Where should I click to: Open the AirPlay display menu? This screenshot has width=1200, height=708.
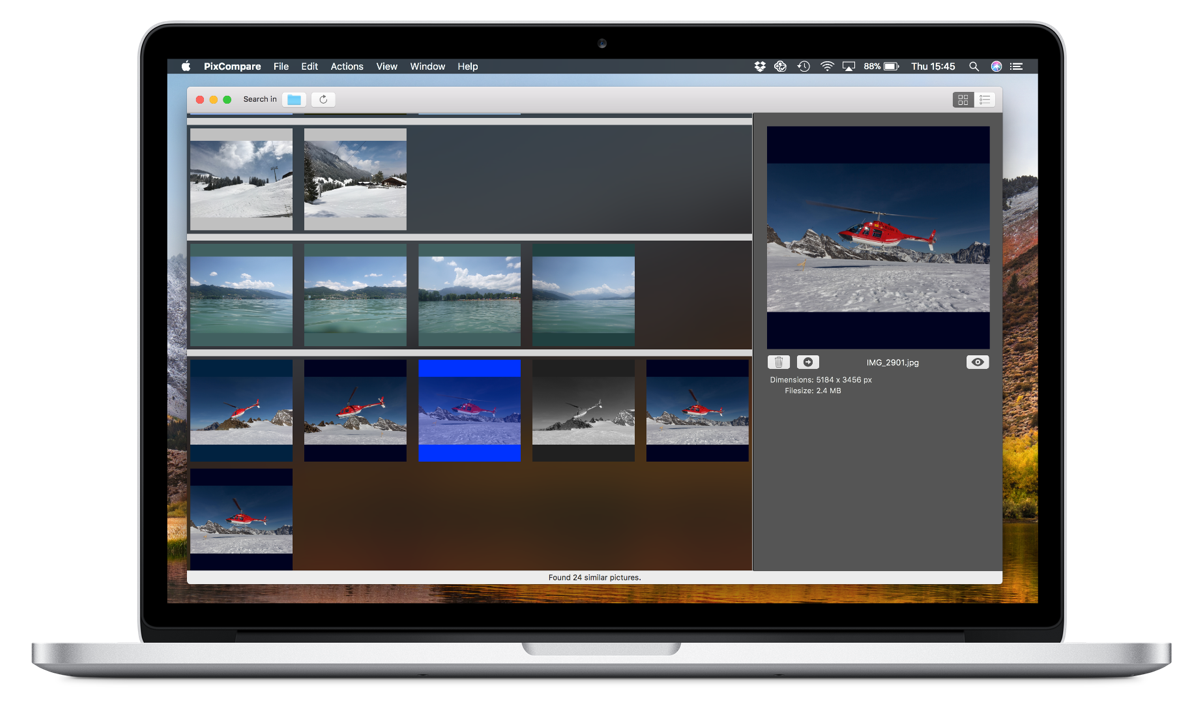coord(849,66)
